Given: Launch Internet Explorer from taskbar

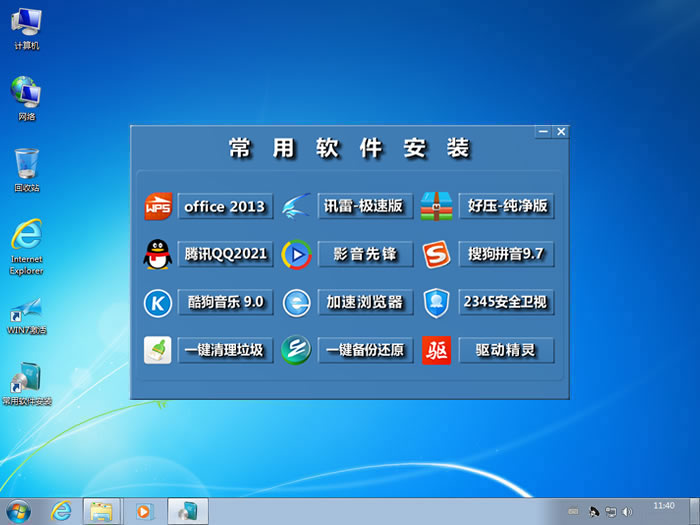Looking at the screenshot, I should click(x=61, y=512).
